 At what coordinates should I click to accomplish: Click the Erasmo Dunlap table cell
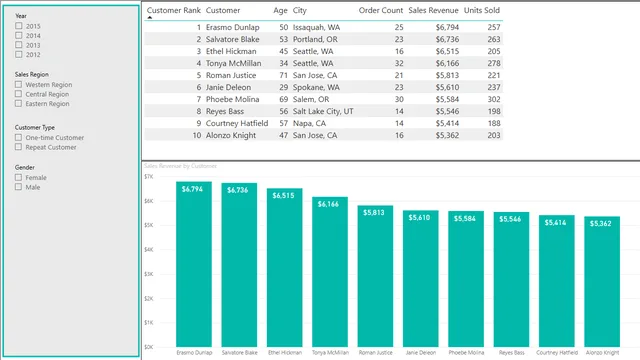tap(232, 27)
